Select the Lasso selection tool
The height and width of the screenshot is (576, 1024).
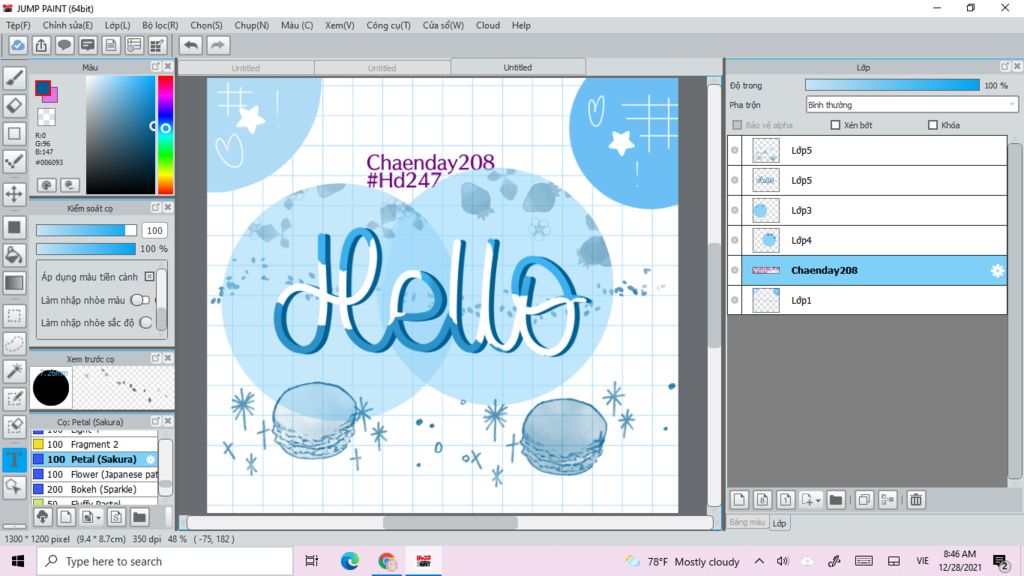pyautogui.click(x=14, y=344)
